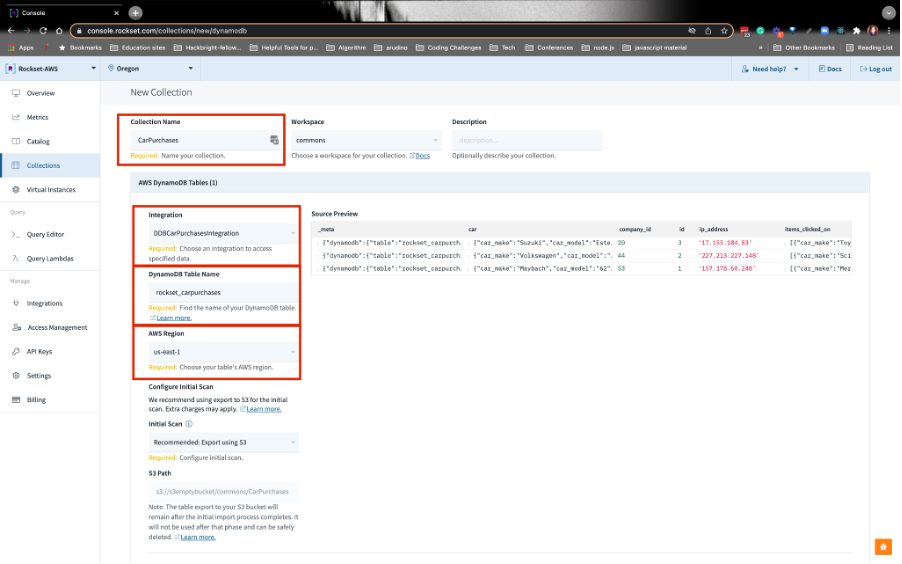Click Learn more under S3 Path note
Screen dimensions: 902x564
[x=198, y=538]
